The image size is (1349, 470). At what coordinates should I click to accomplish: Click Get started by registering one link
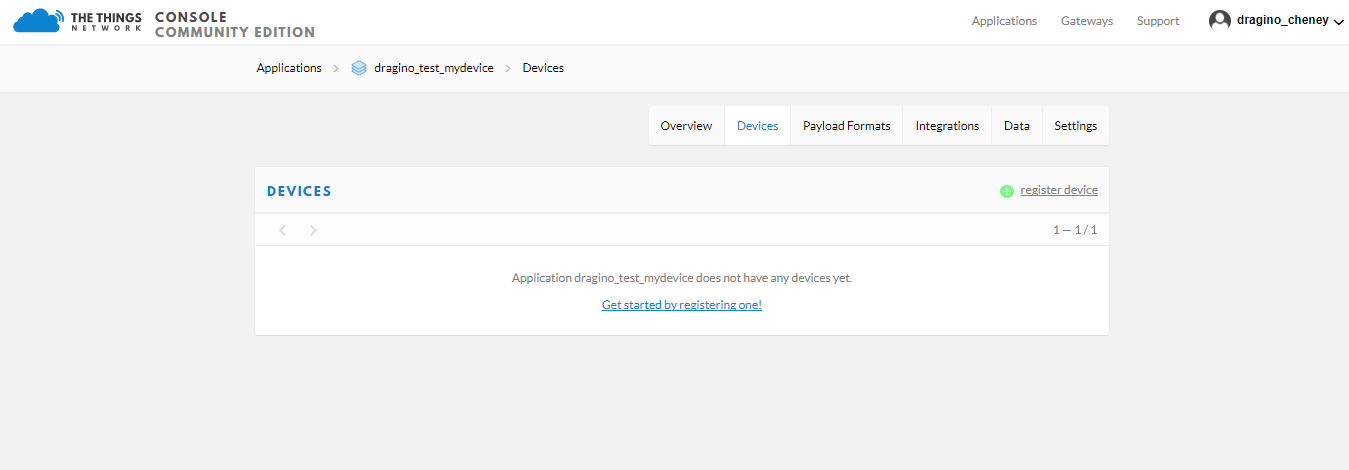(x=682, y=305)
